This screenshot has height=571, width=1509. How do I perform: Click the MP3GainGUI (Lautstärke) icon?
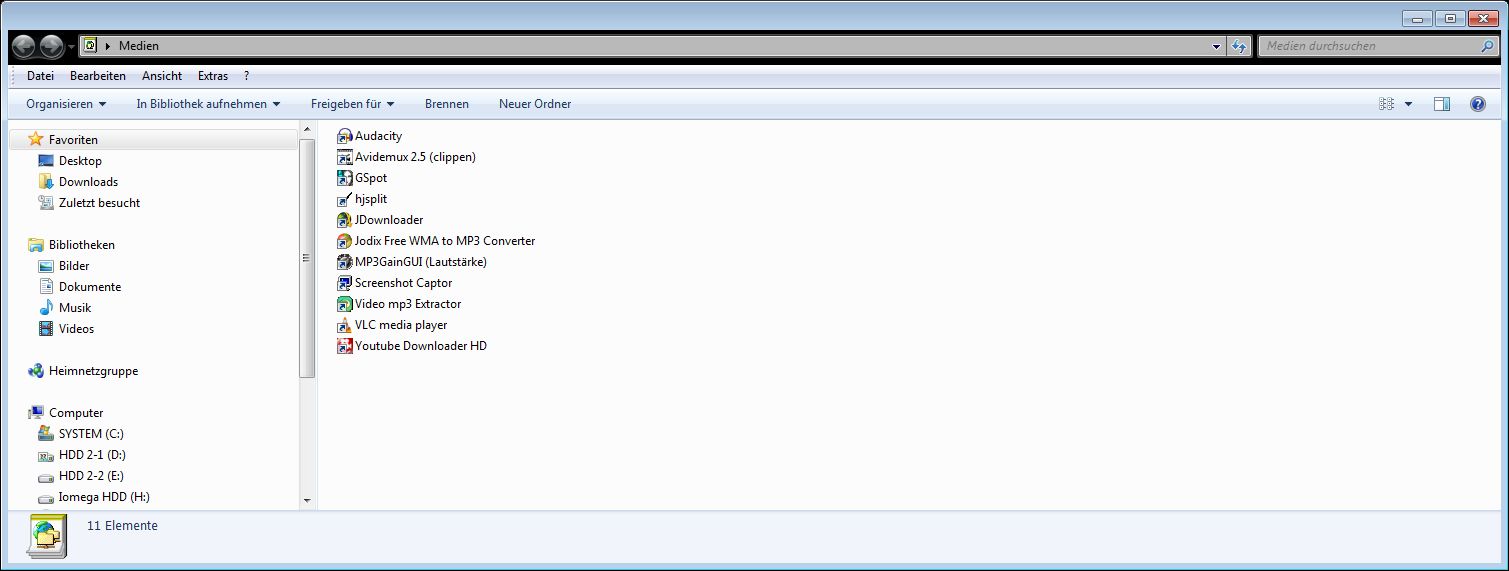(345, 262)
